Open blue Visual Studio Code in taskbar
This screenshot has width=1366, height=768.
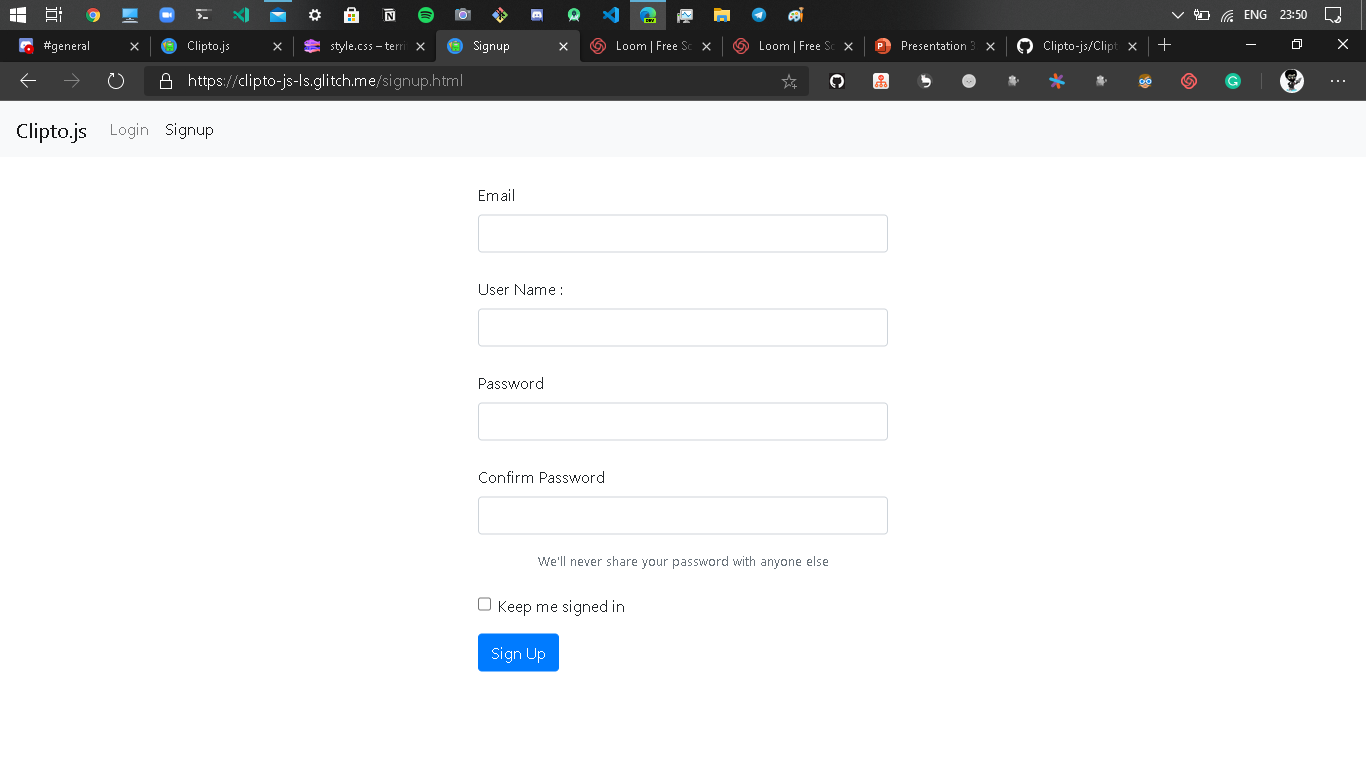pyautogui.click(x=611, y=15)
